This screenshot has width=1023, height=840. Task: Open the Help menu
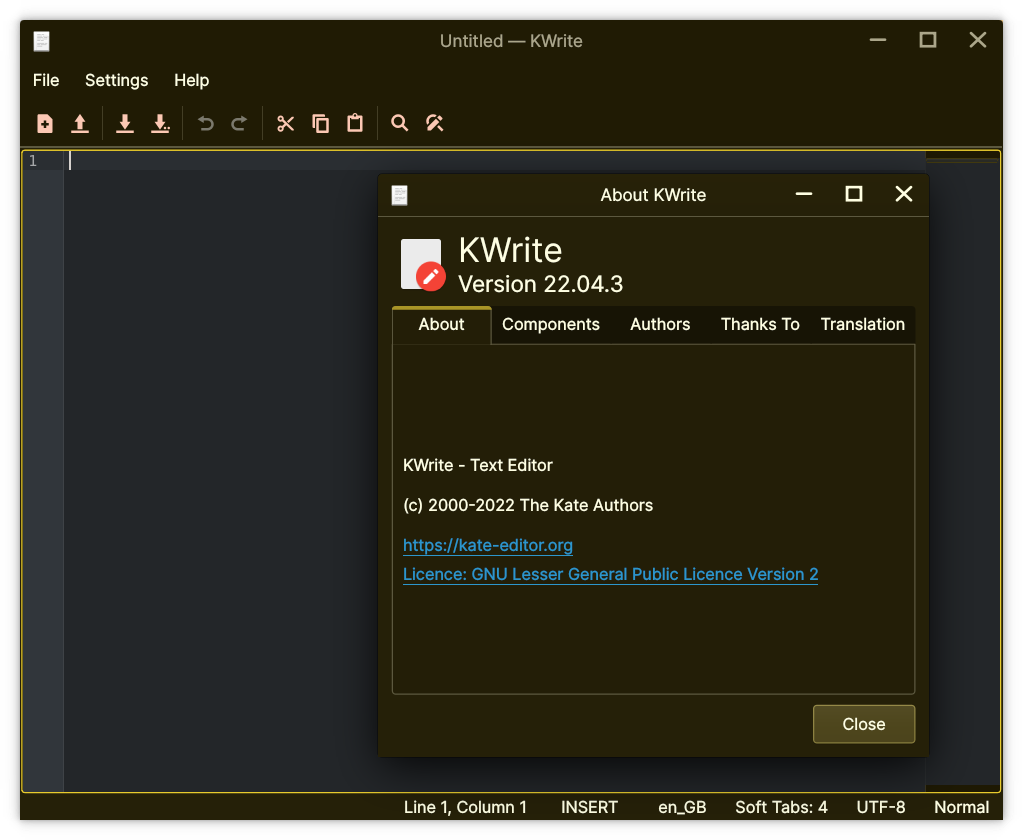click(192, 80)
